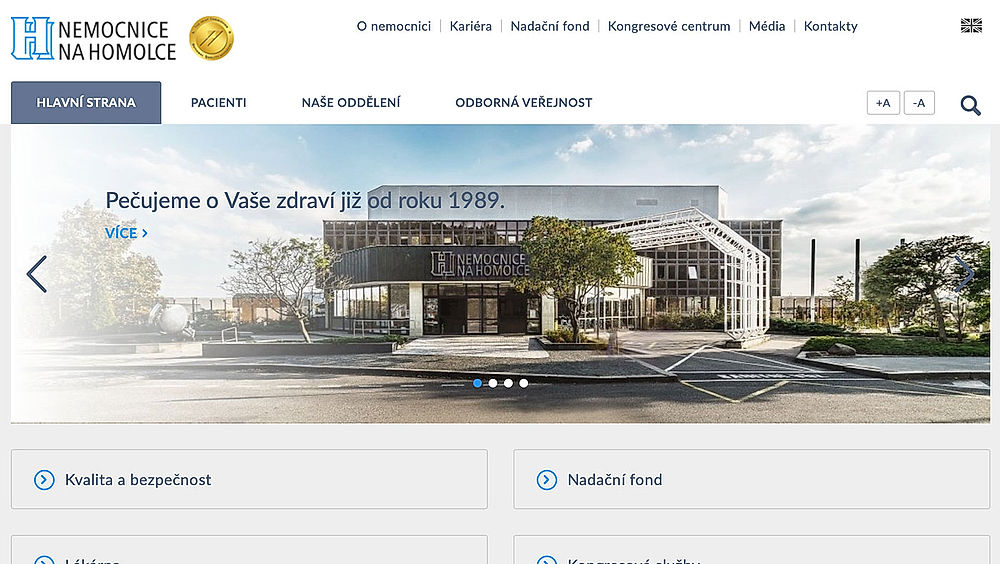Open the Kariéra link in the top navigation
The height and width of the screenshot is (564, 1000).
click(x=471, y=26)
